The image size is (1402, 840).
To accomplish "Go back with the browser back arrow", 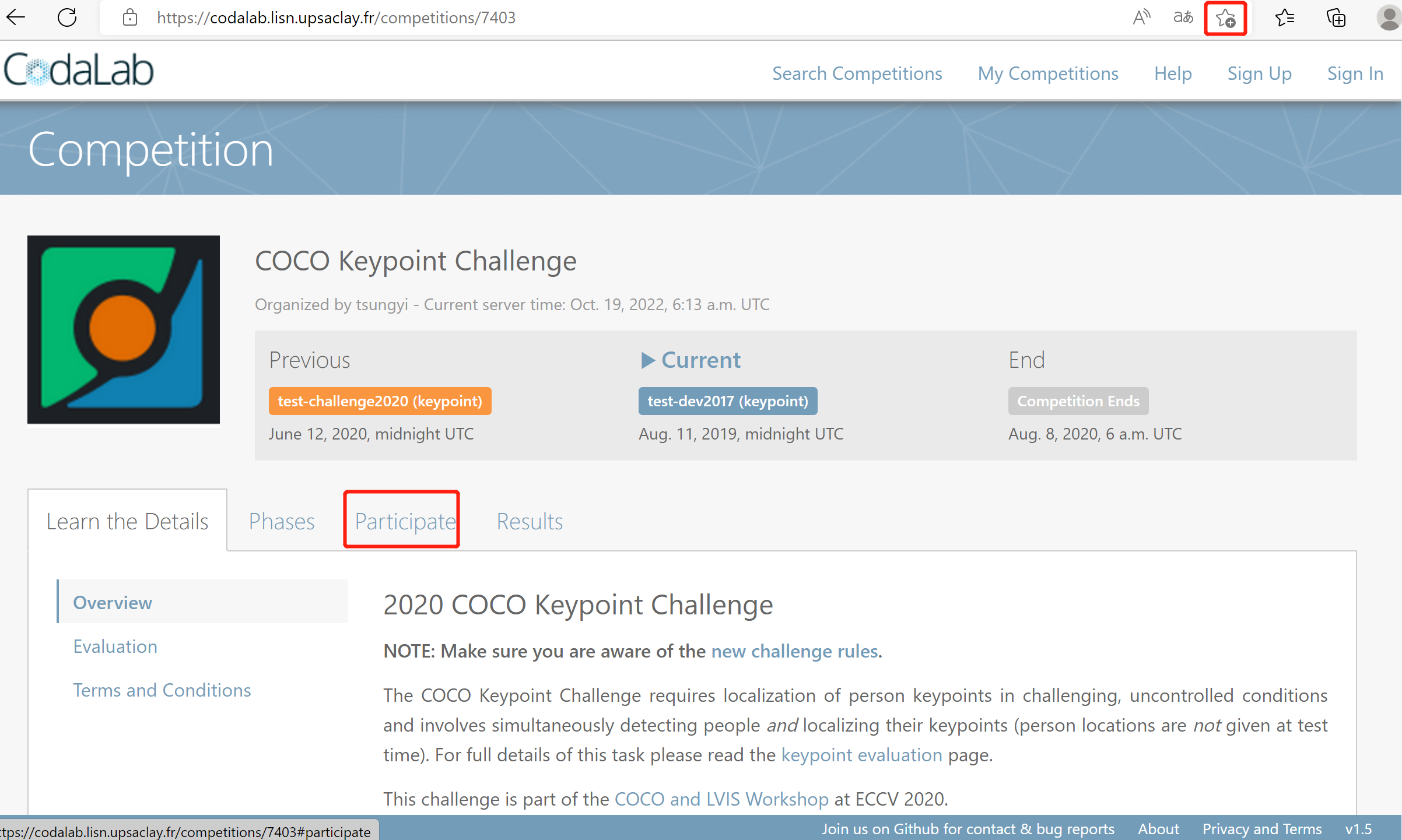I will tap(16, 17).
